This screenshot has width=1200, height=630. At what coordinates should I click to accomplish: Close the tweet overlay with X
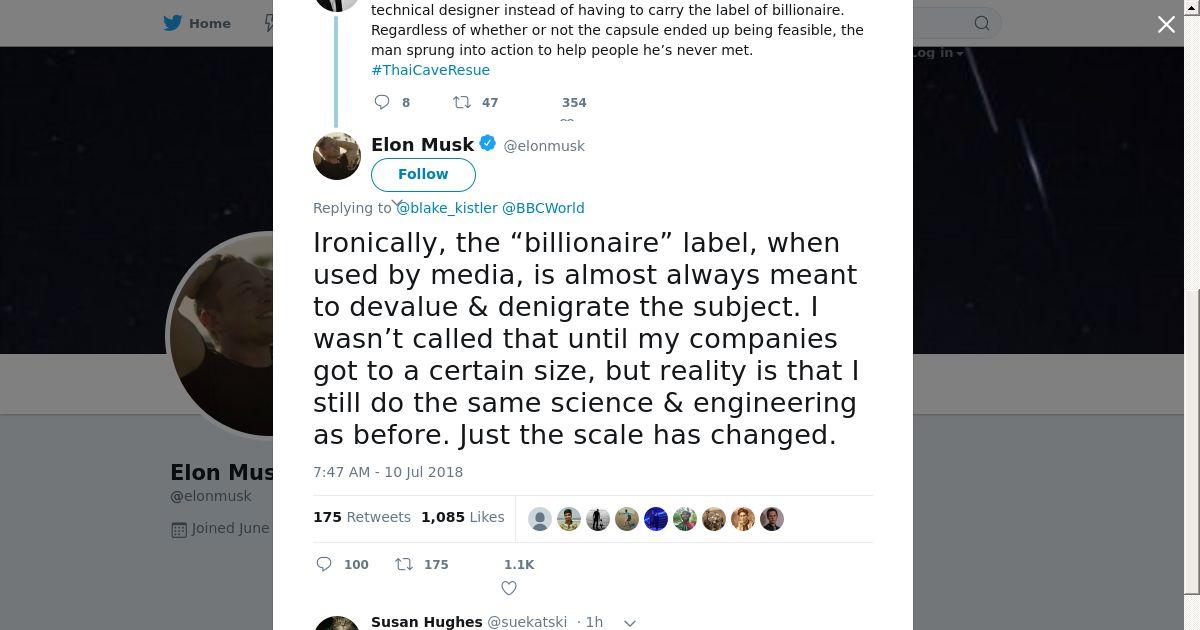pyautogui.click(x=1166, y=25)
